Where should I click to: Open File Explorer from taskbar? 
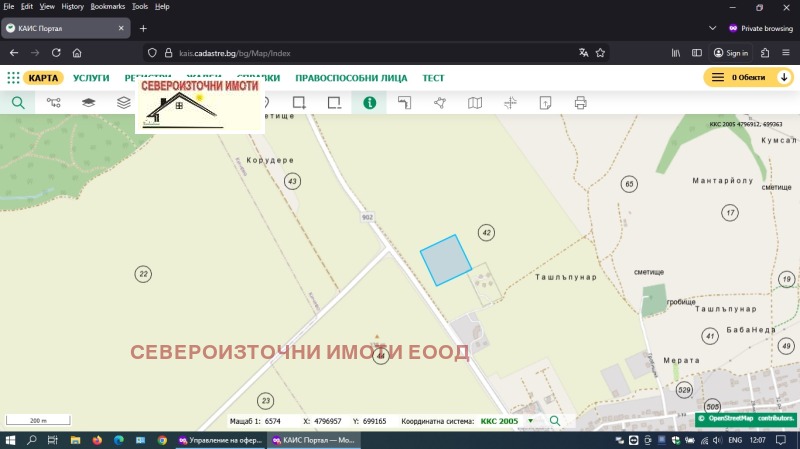(x=76, y=440)
